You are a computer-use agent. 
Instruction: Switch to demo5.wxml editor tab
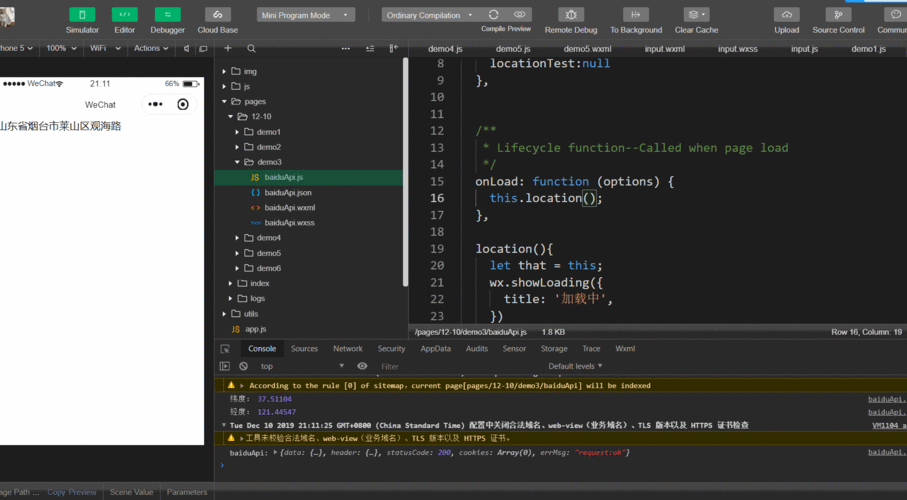point(587,49)
